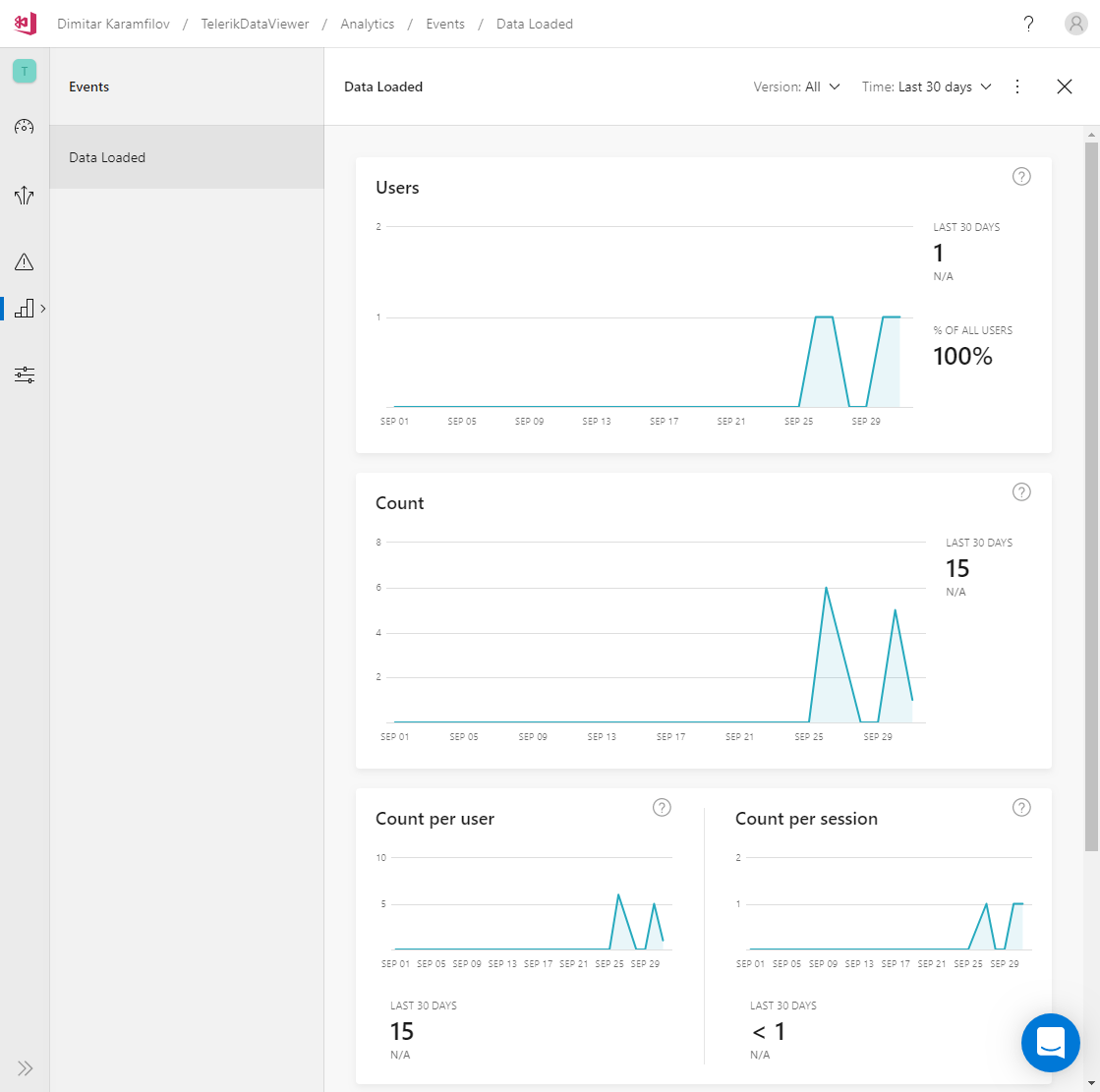
Task: Go to Dimitar Karamfilov breadcrumb
Action: coord(113,24)
